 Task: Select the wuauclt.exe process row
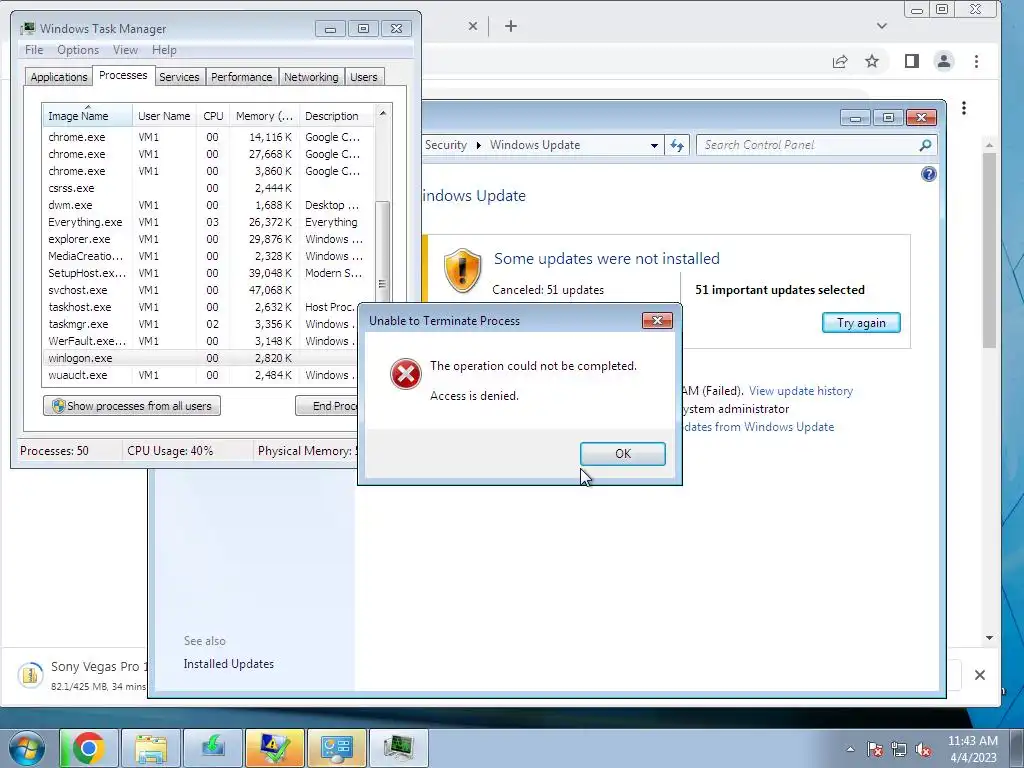click(x=200, y=375)
